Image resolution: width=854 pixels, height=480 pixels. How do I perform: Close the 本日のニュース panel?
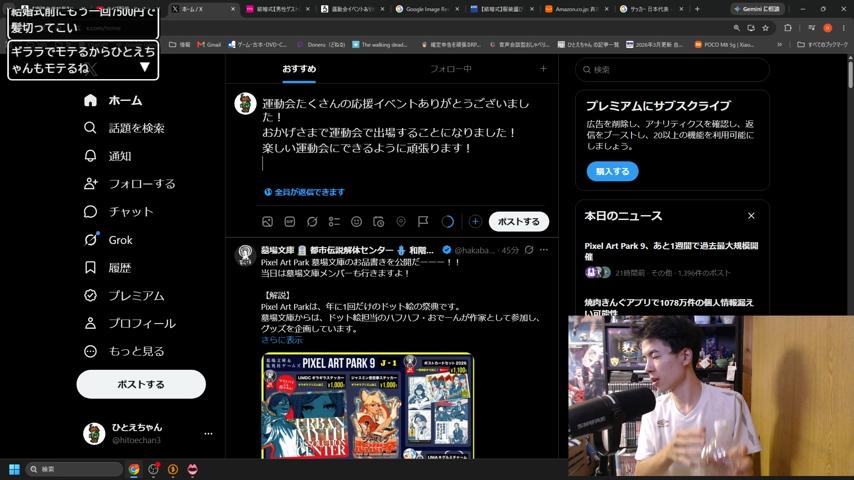[751, 216]
